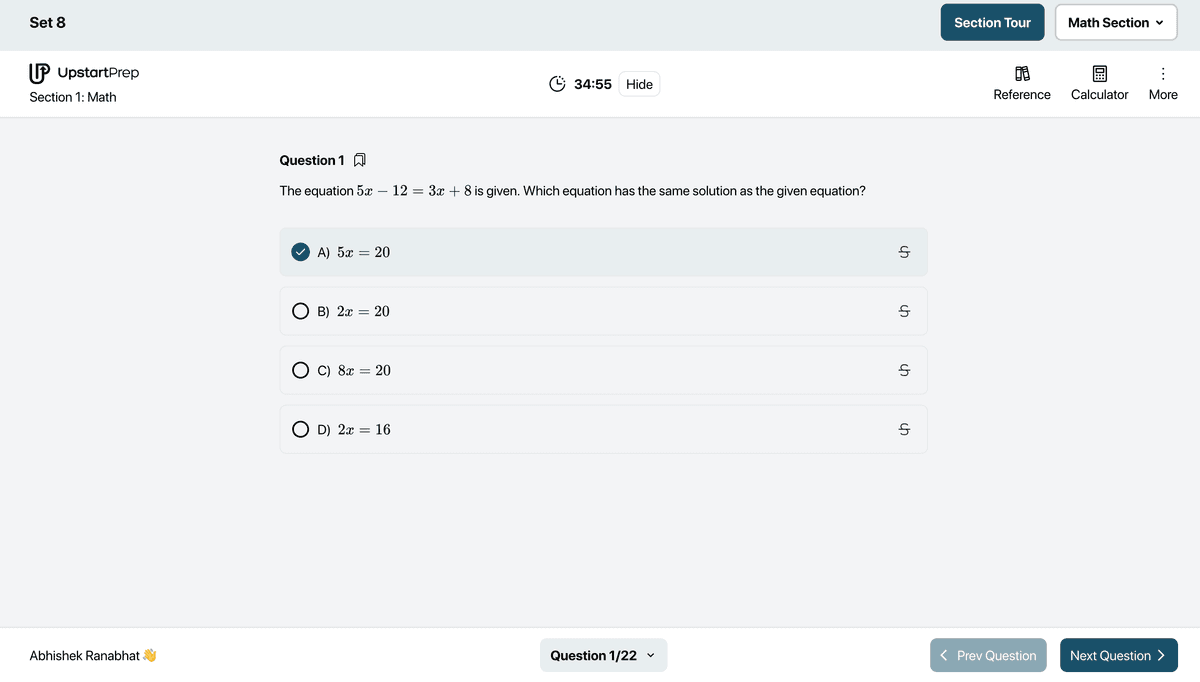The width and height of the screenshot is (1200, 682).
Task: Expand the Math Section dropdown
Action: click(1116, 22)
